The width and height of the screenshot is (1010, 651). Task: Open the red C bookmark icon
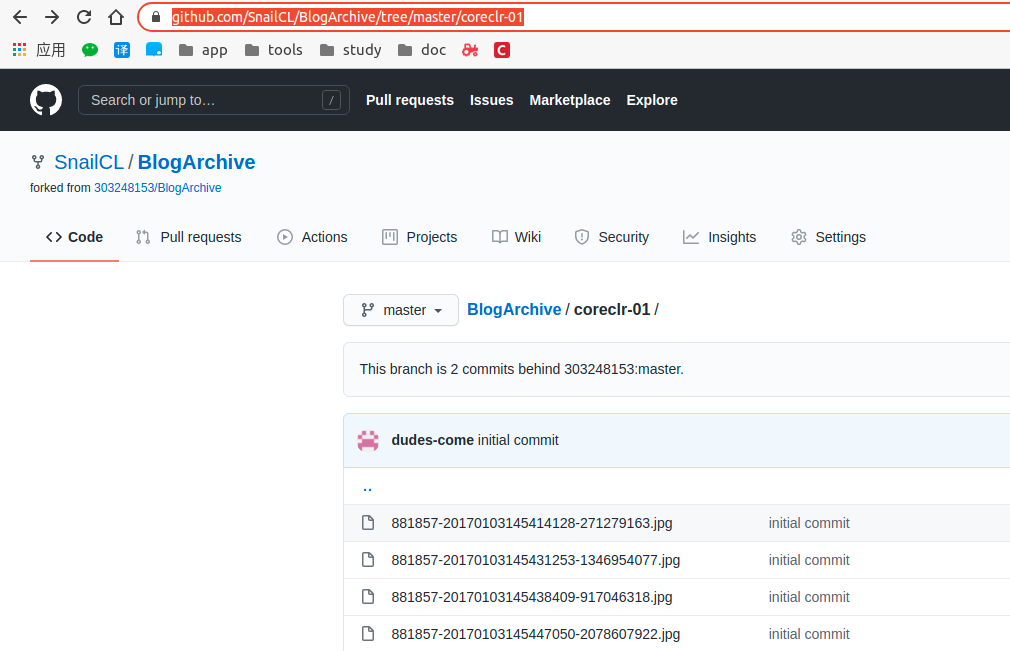(502, 50)
